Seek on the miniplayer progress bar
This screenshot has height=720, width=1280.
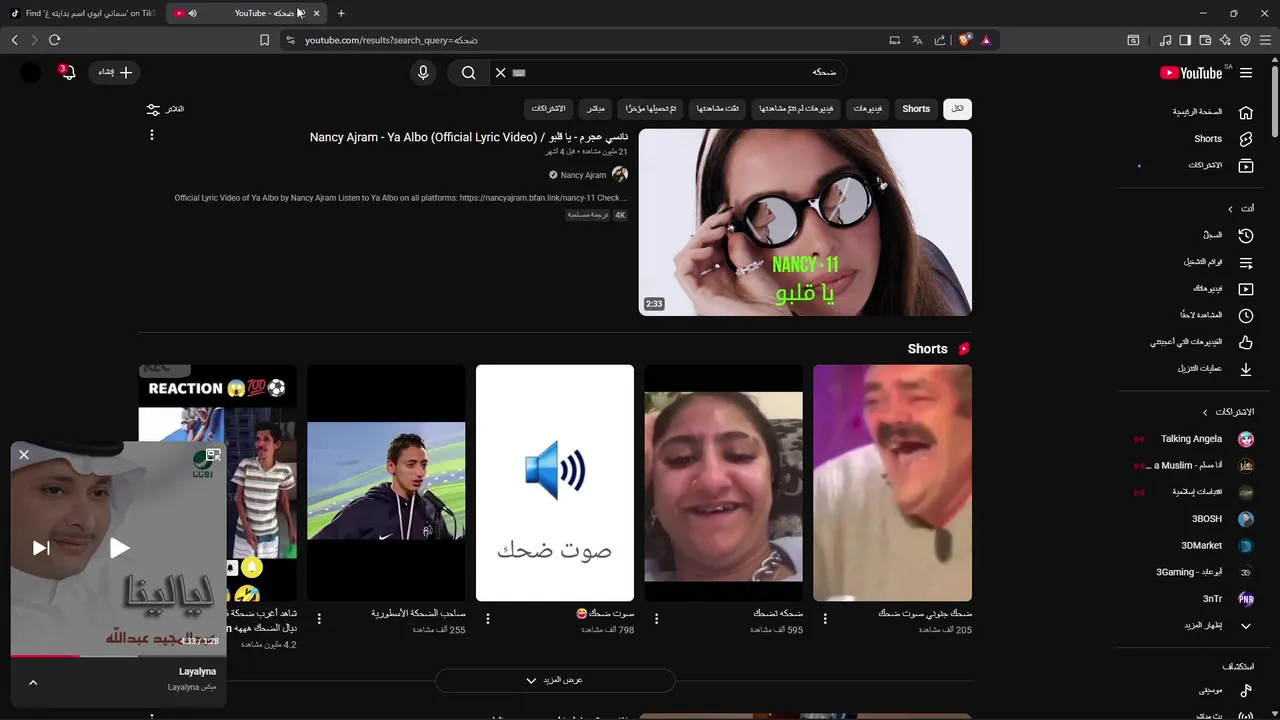[x=118, y=656]
